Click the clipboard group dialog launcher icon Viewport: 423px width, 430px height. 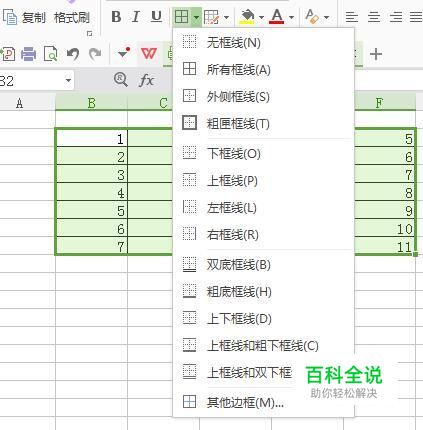pyautogui.click(x=89, y=33)
